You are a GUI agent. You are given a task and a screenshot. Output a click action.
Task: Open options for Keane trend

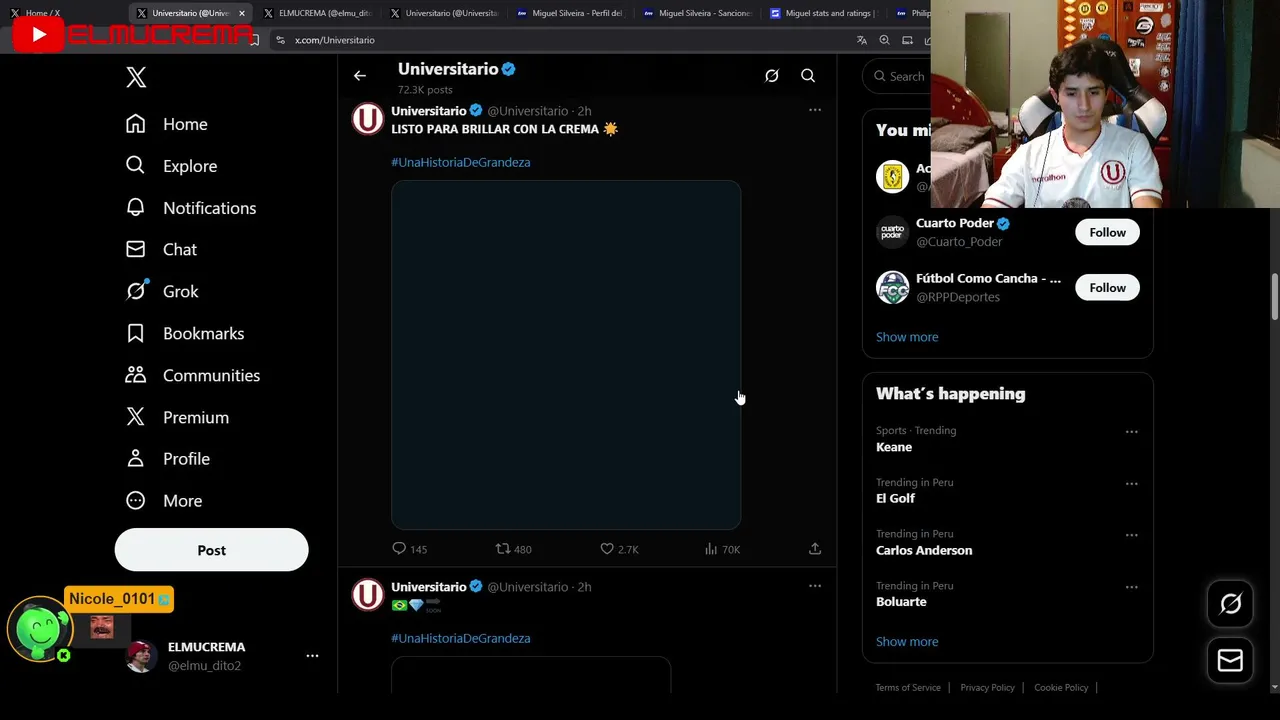pos(1131,432)
